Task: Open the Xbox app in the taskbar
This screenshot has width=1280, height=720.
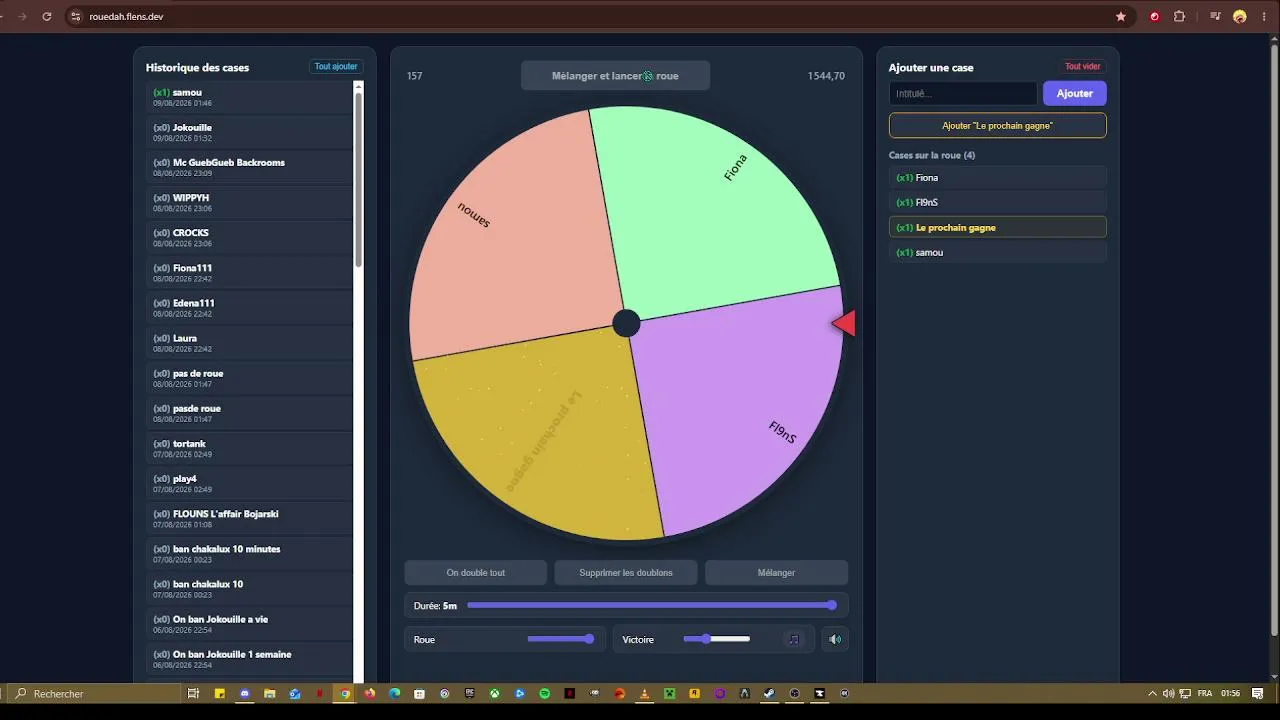Action: pyautogui.click(x=495, y=693)
